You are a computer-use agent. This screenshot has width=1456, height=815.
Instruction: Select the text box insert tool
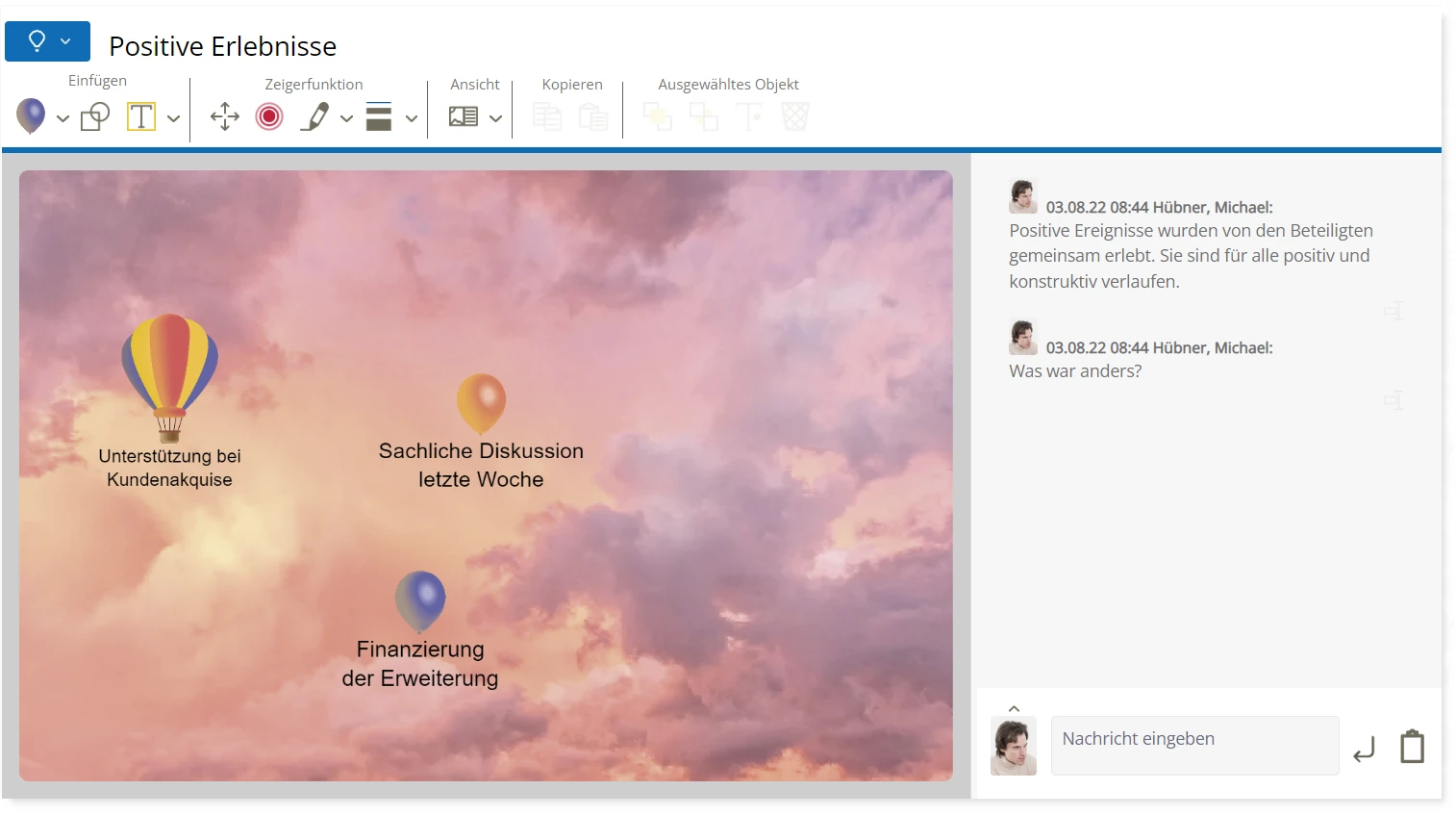pos(141,116)
